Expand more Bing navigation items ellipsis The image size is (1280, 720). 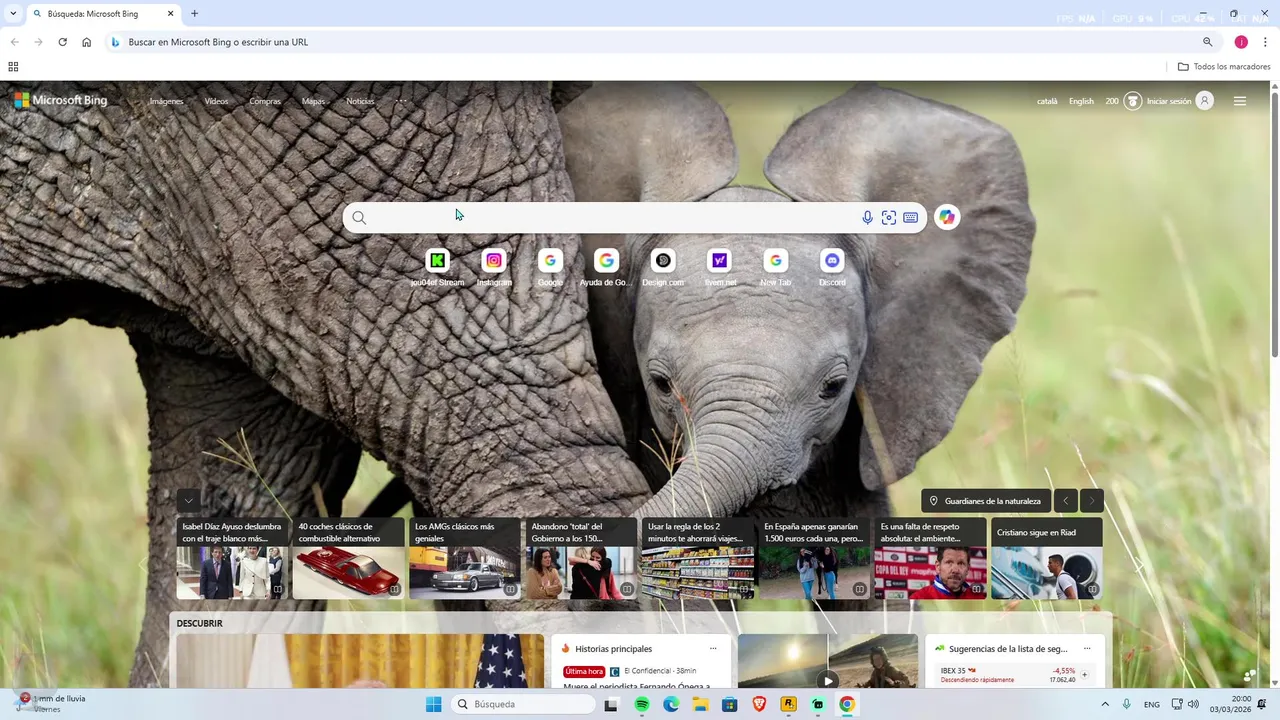point(401,101)
